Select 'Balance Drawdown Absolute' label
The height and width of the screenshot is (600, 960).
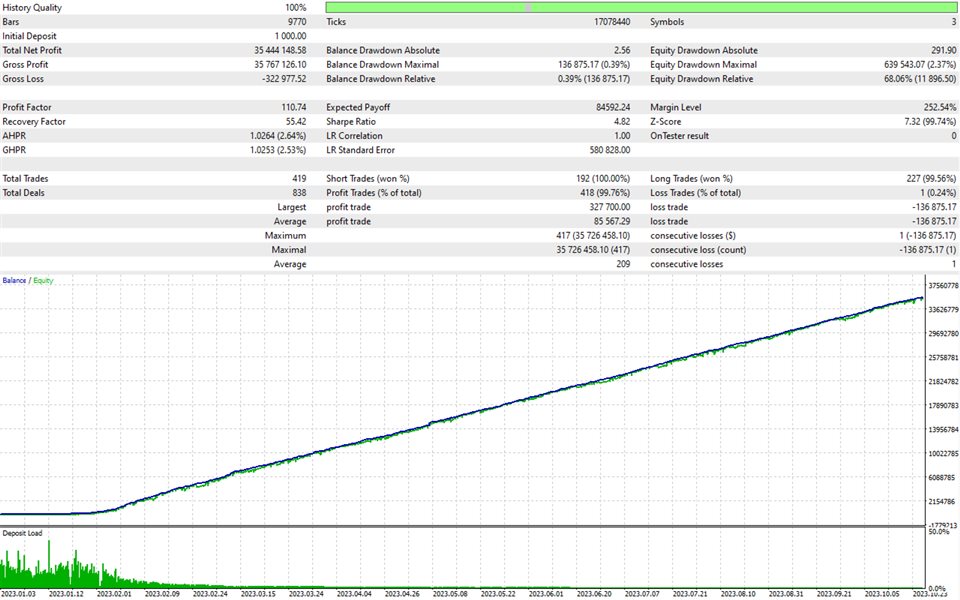click(x=383, y=50)
